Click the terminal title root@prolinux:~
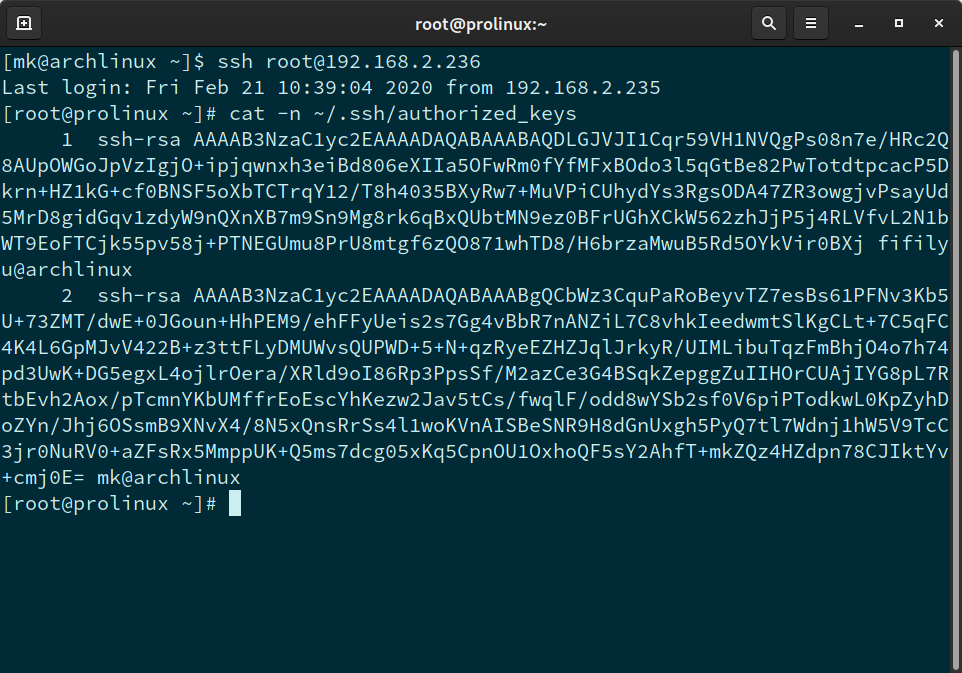Screen dimensions: 962x673 (x=481, y=22)
